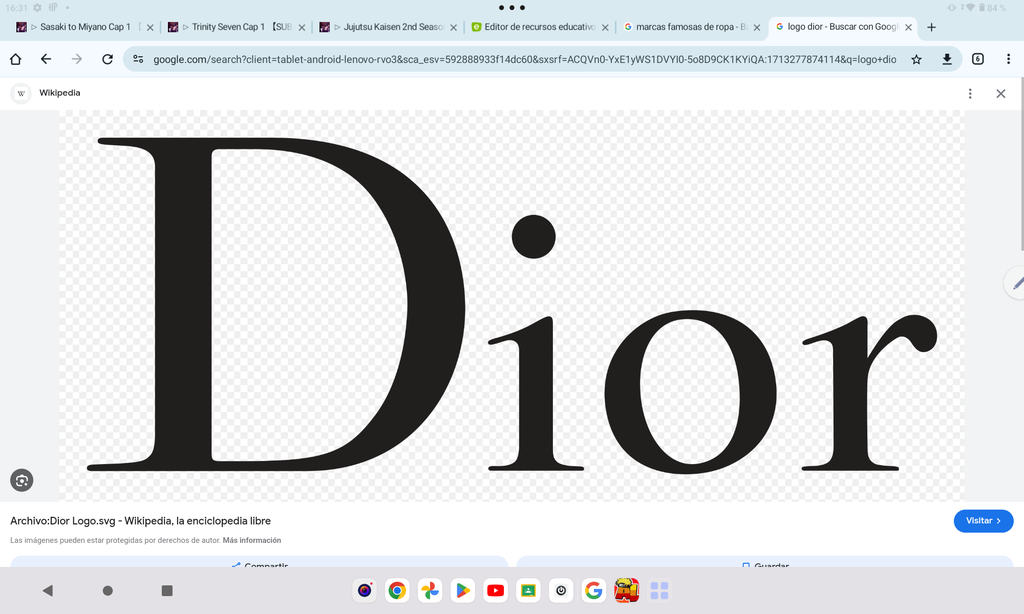Close the marcas famosas de ropa tab
The height and width of the screenshot is (614, 1024).
coord(756,27)
